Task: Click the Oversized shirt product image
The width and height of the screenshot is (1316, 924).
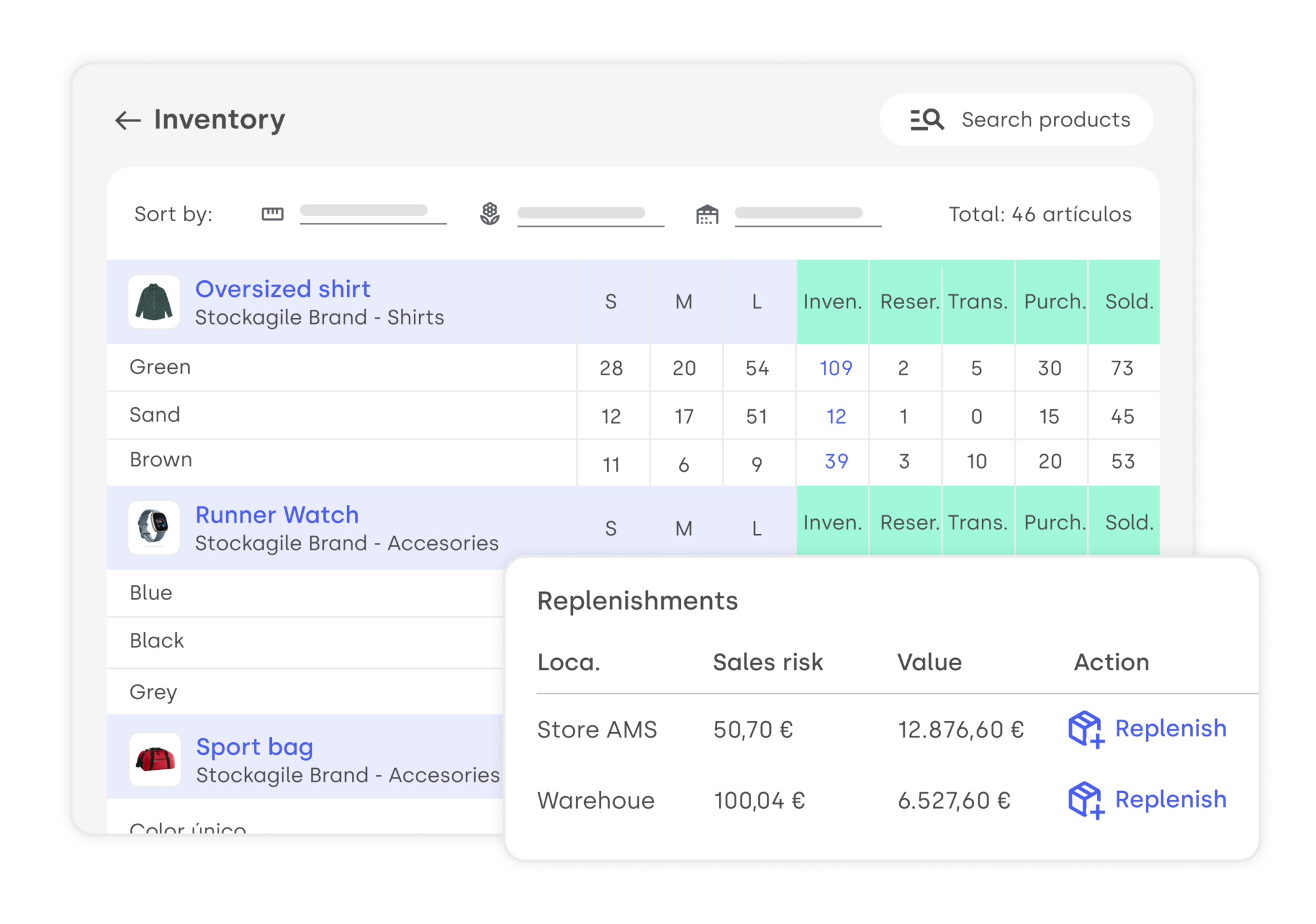Action: click(154, 302)
